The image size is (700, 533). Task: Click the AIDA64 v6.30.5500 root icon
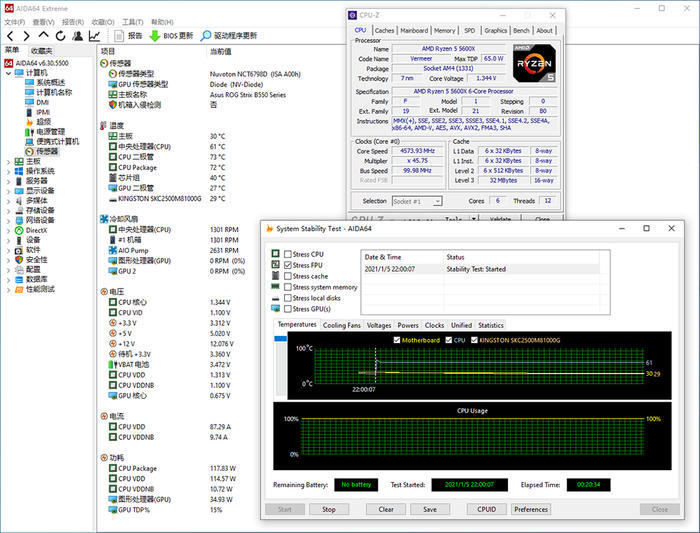click(8, 63)
